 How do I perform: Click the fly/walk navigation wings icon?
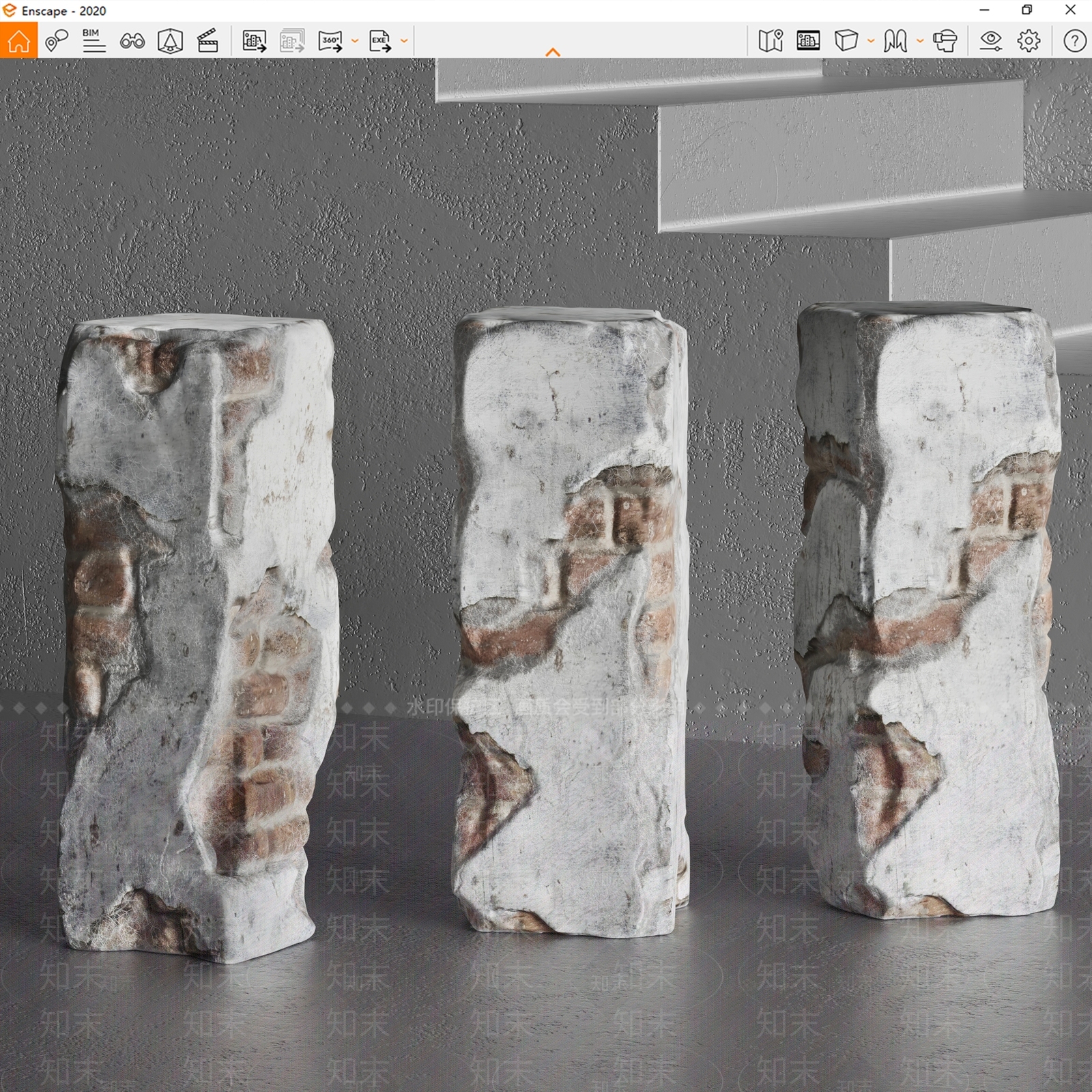tap(895, 41)
